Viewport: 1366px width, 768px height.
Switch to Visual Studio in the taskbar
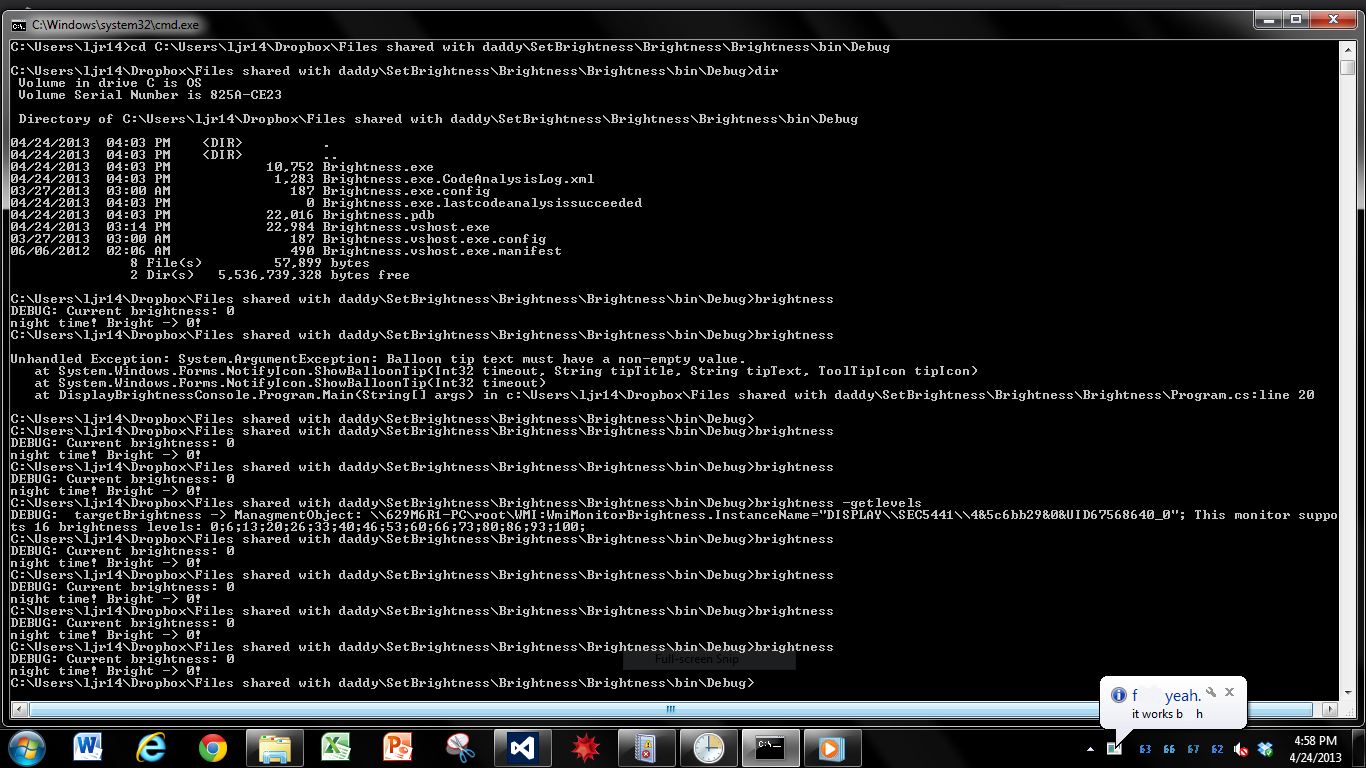523,747
